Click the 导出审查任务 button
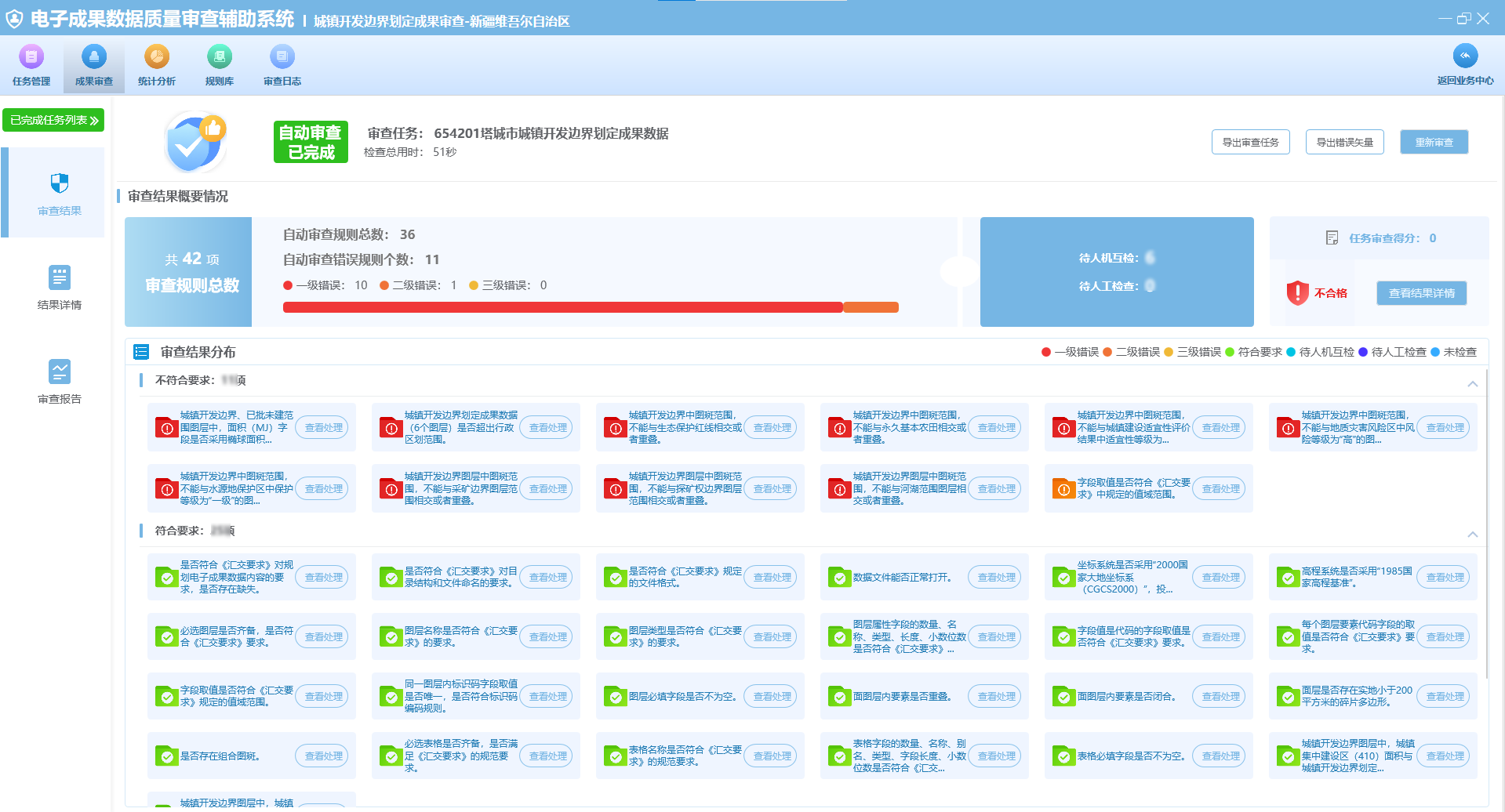 1251,142
